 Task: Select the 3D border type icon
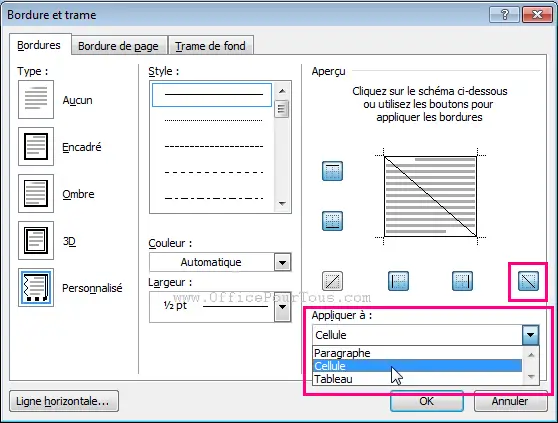(x=36, y=240)
